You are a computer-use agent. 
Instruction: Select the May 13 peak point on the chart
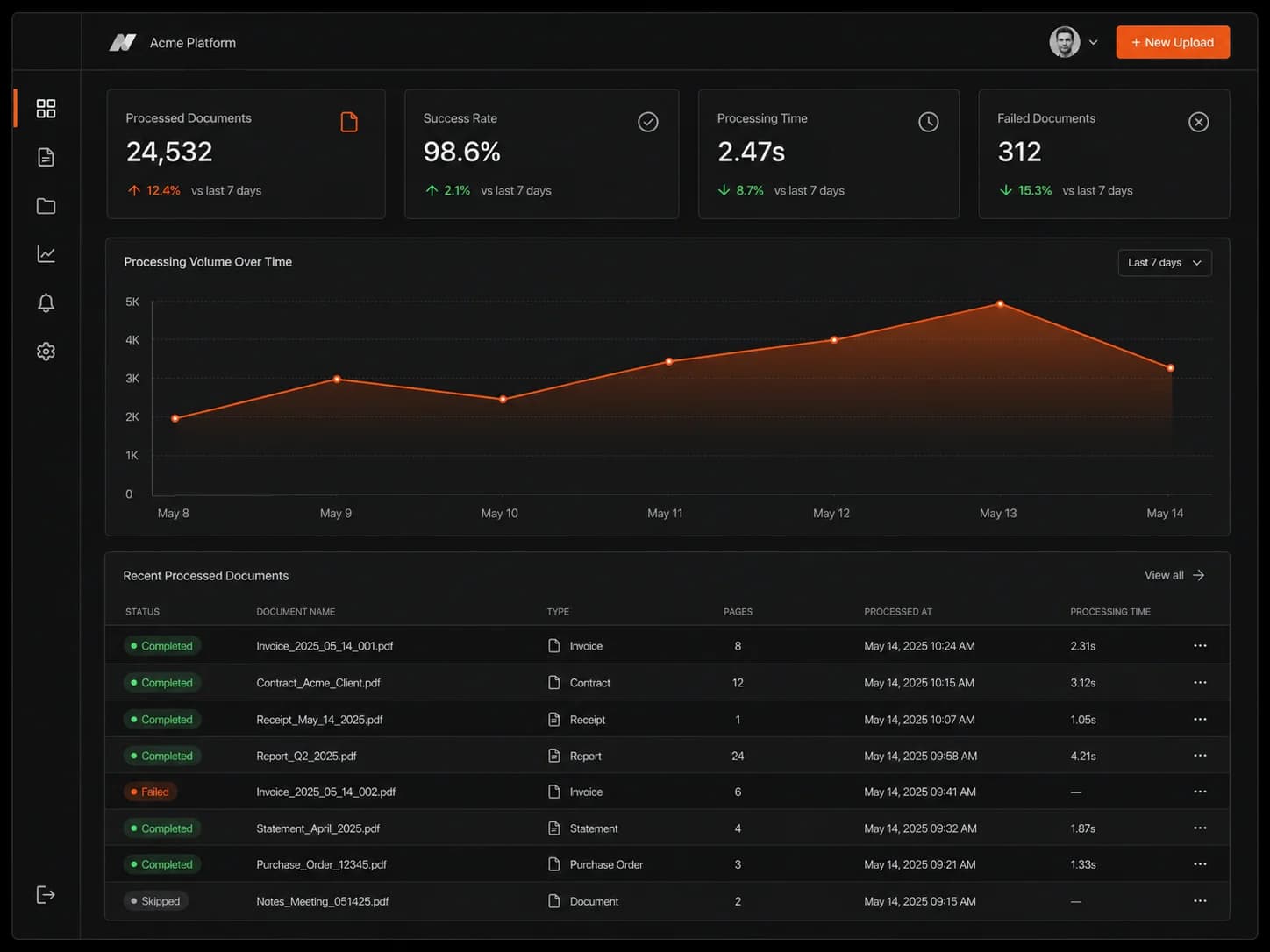(x=999, y=304)
